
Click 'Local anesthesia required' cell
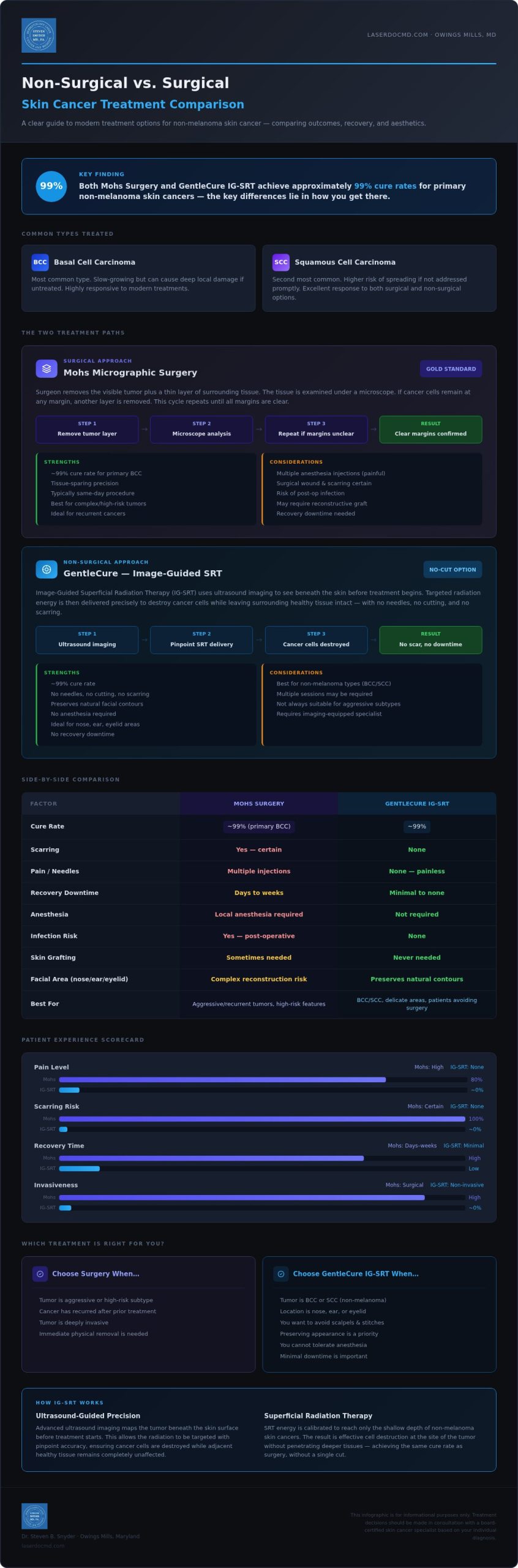[x=259, y=914]
